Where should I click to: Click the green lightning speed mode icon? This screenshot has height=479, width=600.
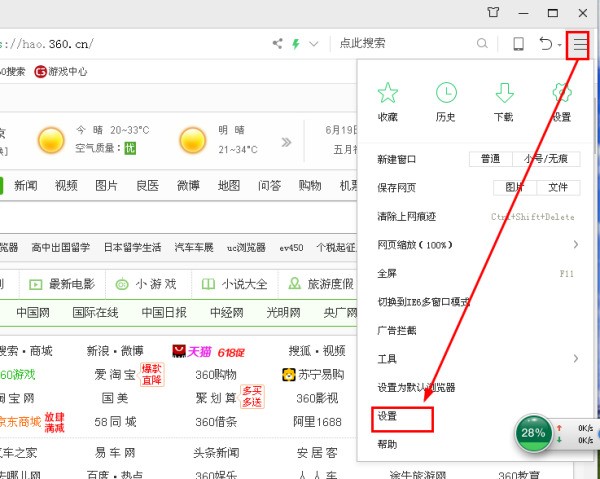pos(296,44)
